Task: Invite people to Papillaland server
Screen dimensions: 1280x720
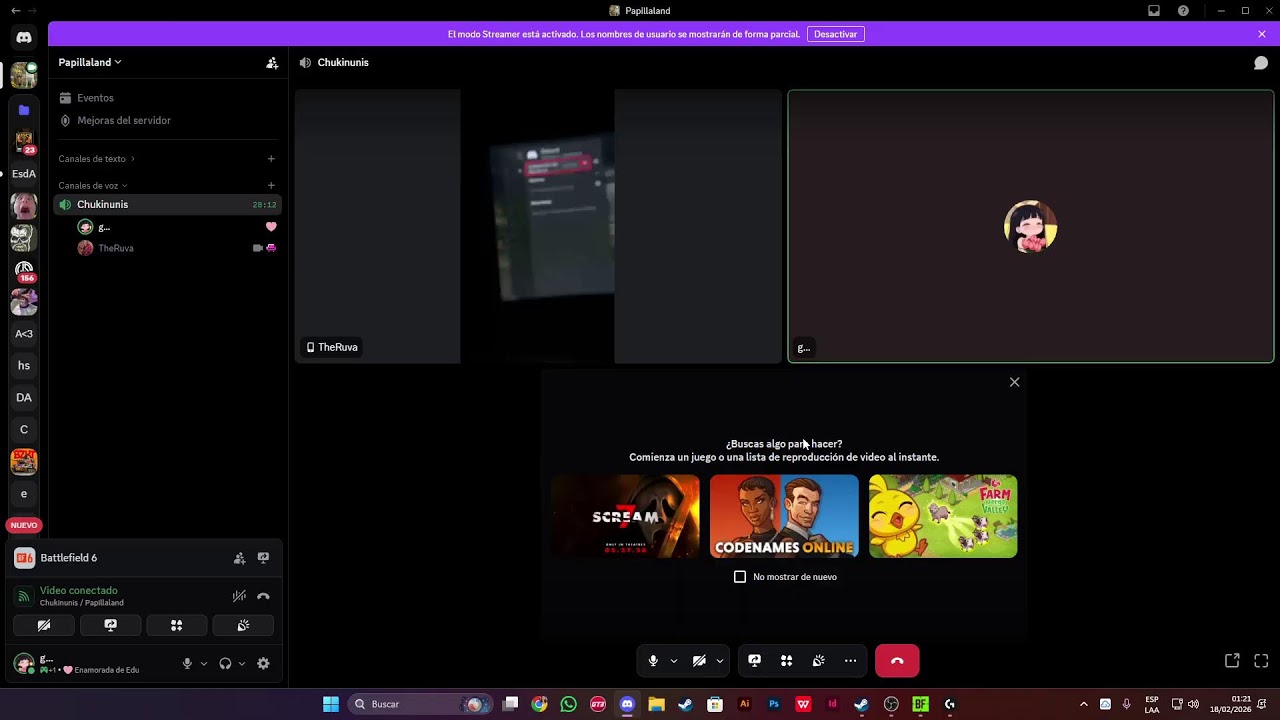Action: [272, 62]
